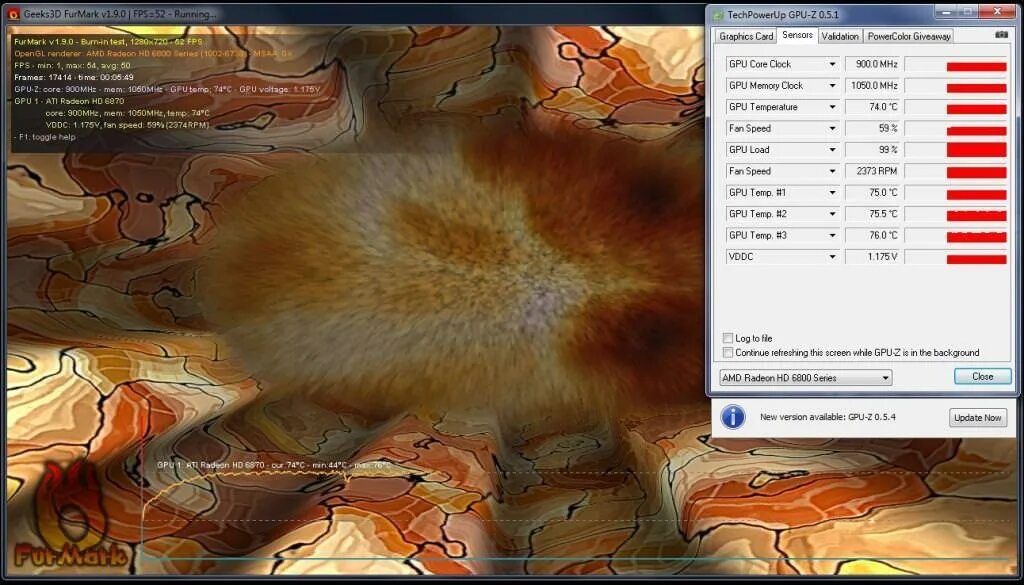Click the GPU-Z title bar app icon
1024x585 pixels.
(718, 14)
